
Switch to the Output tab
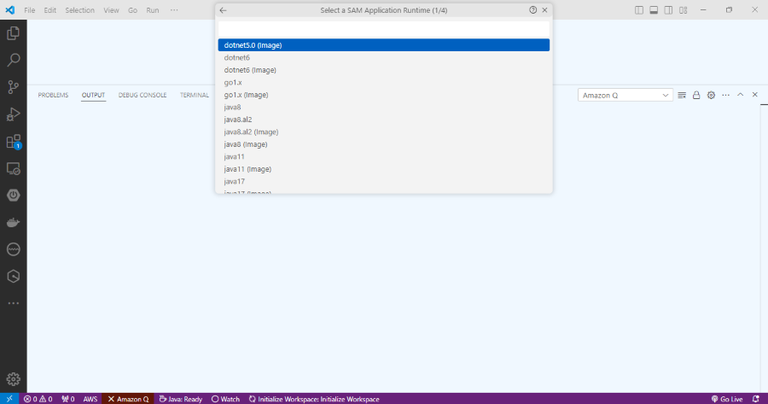93,95
